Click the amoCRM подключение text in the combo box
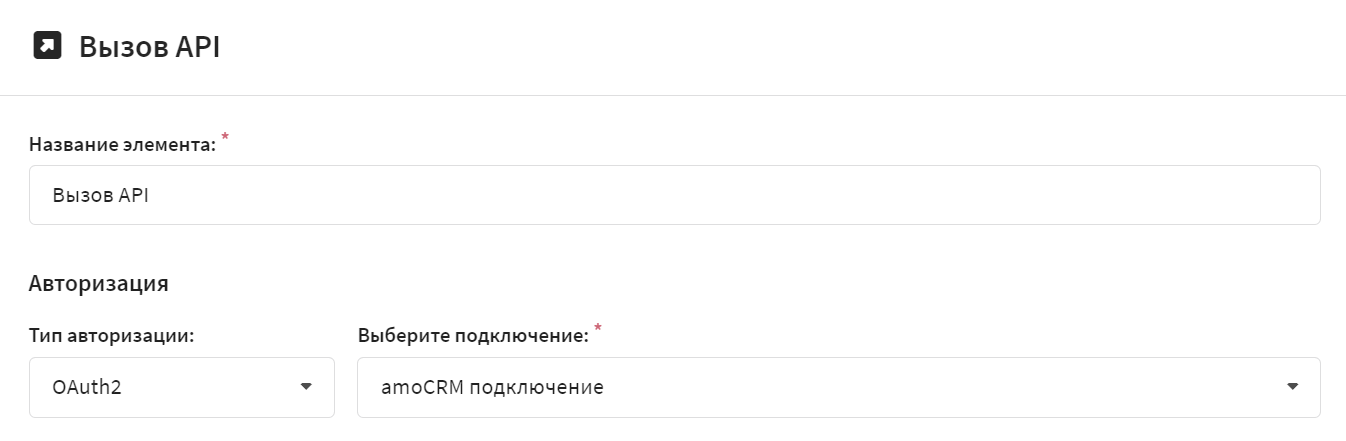Screen dimensions: 1346x441 pyautogui.click(x=492, y=387)
